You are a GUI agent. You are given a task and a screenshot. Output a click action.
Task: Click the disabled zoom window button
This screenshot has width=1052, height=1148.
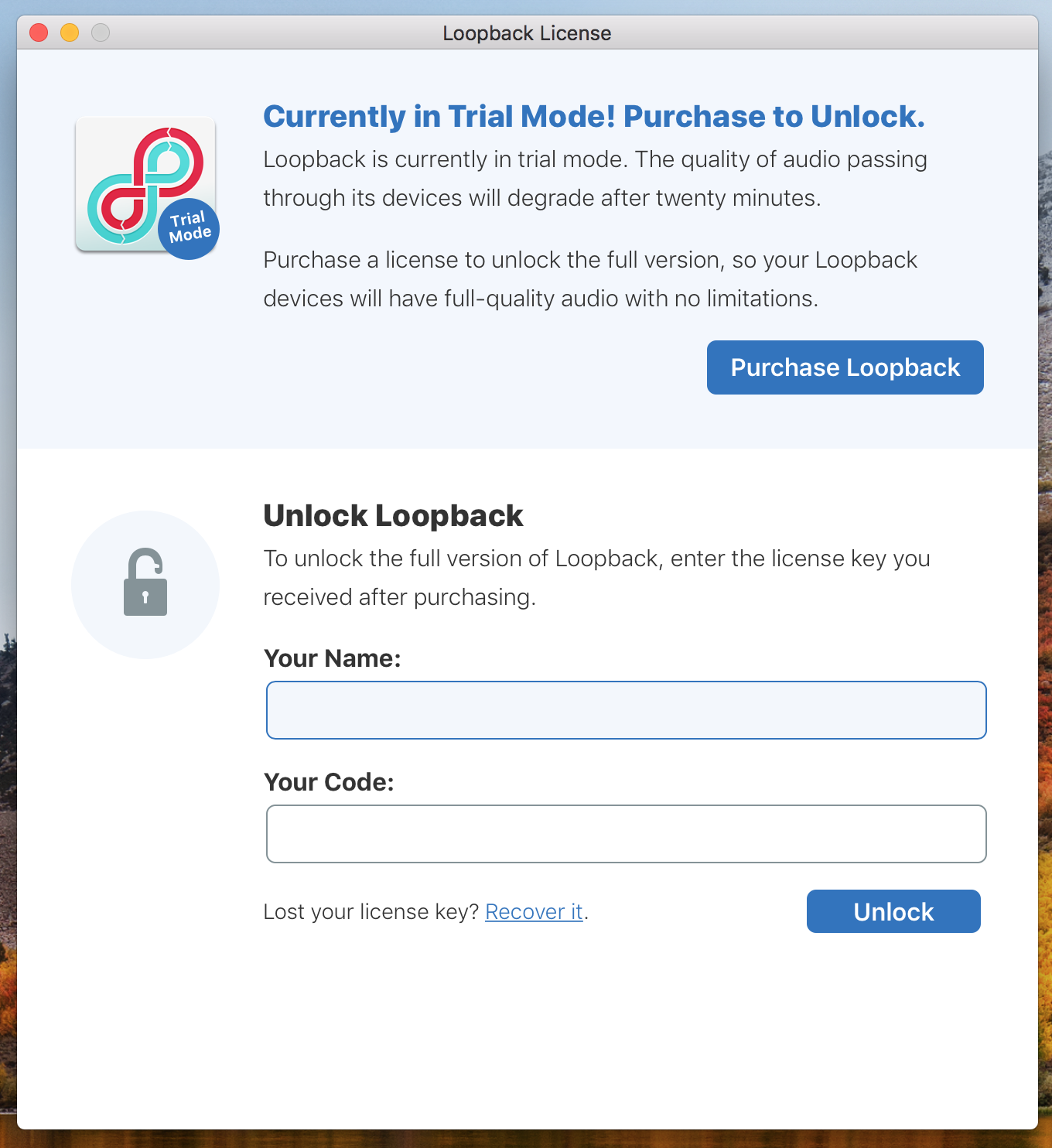point(101,32)
